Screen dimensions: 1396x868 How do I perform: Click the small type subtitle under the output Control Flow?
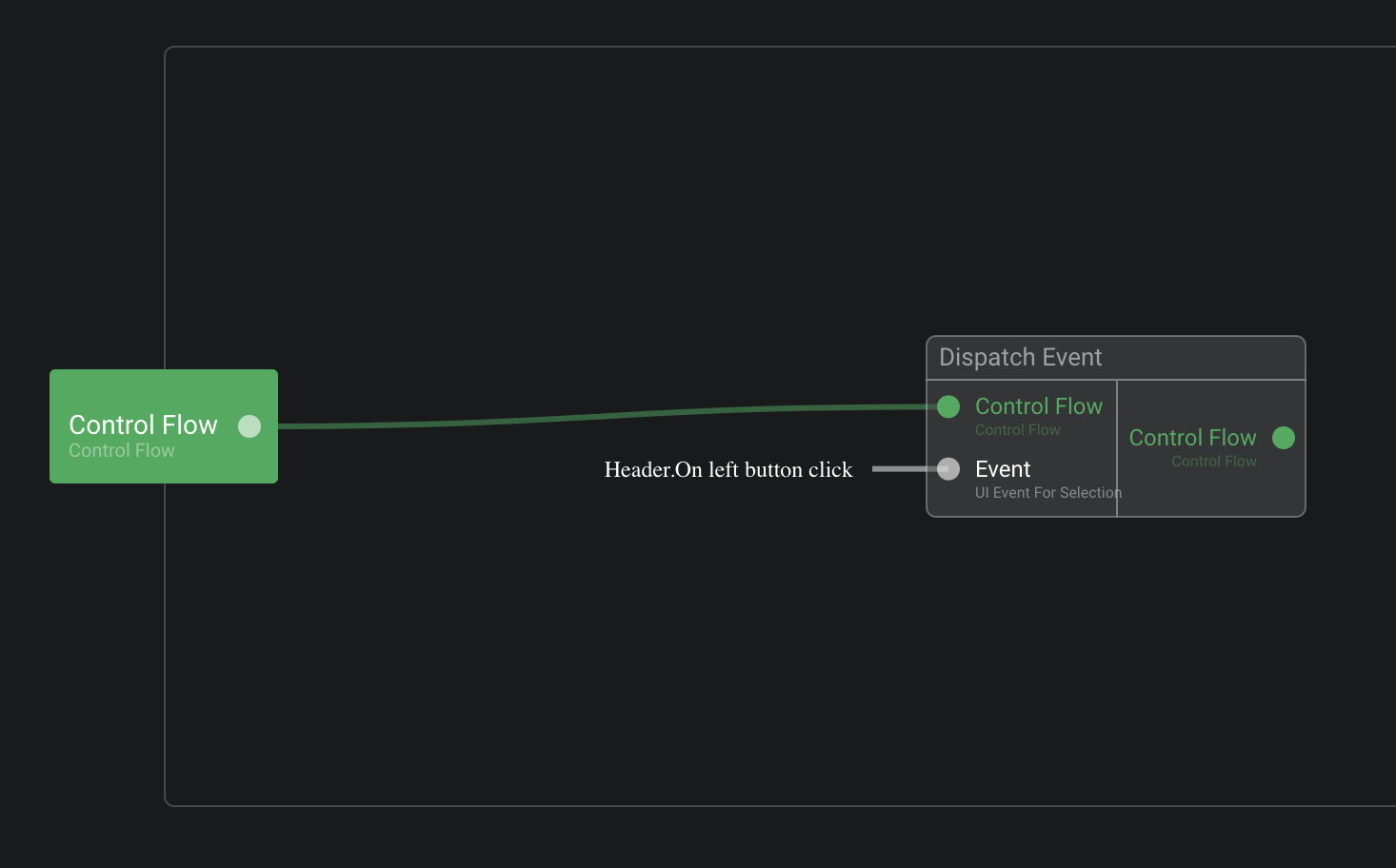pyautogui.click(x=1213, y=462)
